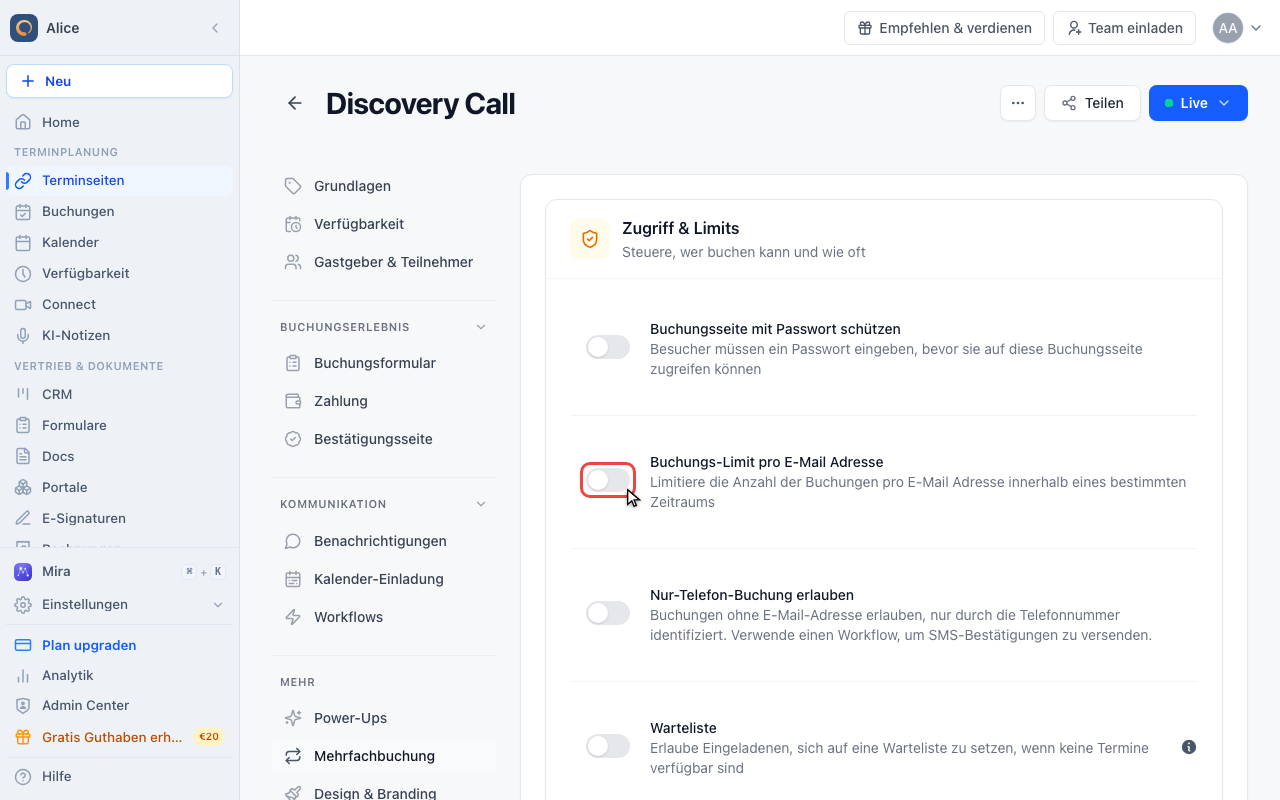Click the Gratis Guthaben gift icon
The image size is (1280, 800).
click(x=23, y=737)
